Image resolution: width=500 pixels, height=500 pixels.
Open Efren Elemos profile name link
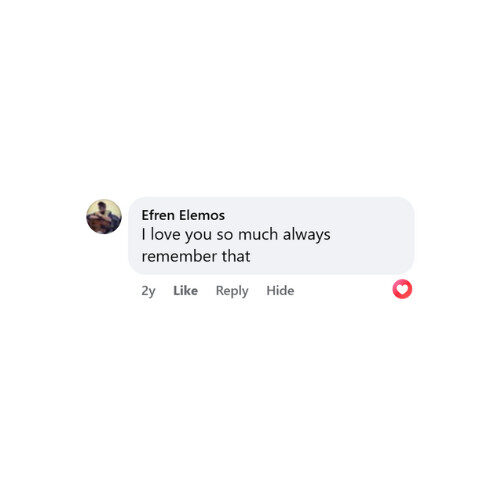(x=183, y=215)
